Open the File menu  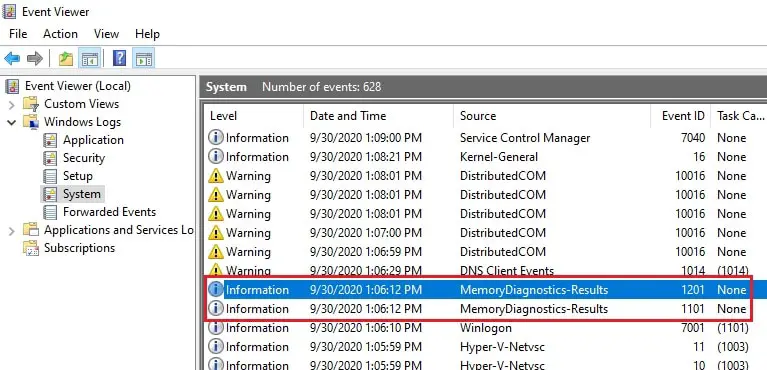[18, 34]
